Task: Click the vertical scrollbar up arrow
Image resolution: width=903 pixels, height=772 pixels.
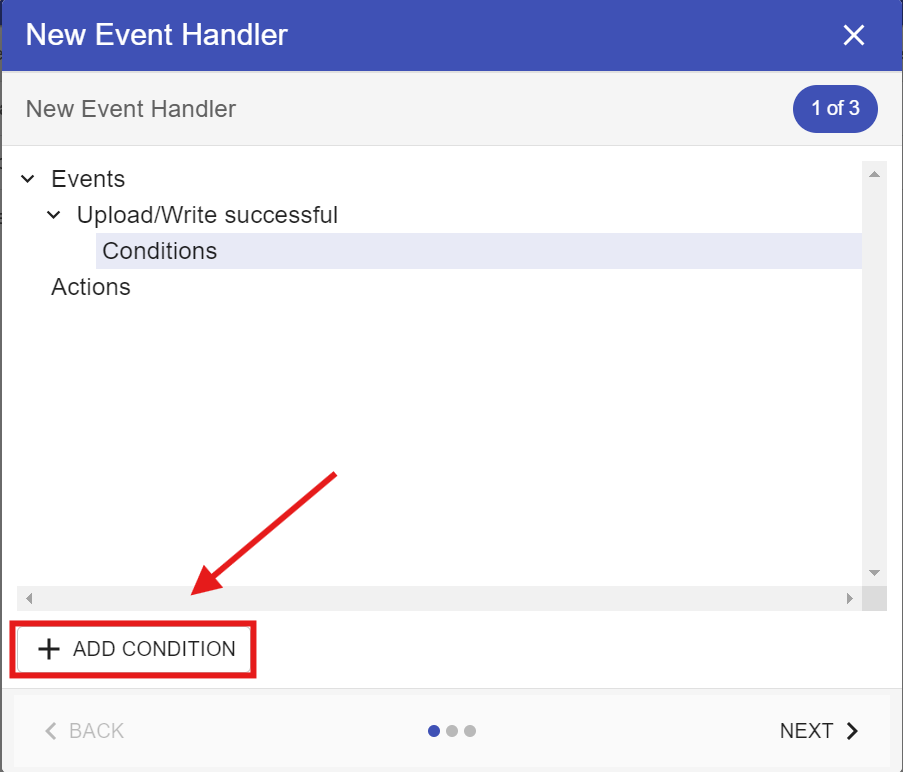Action: click(874, 174)
